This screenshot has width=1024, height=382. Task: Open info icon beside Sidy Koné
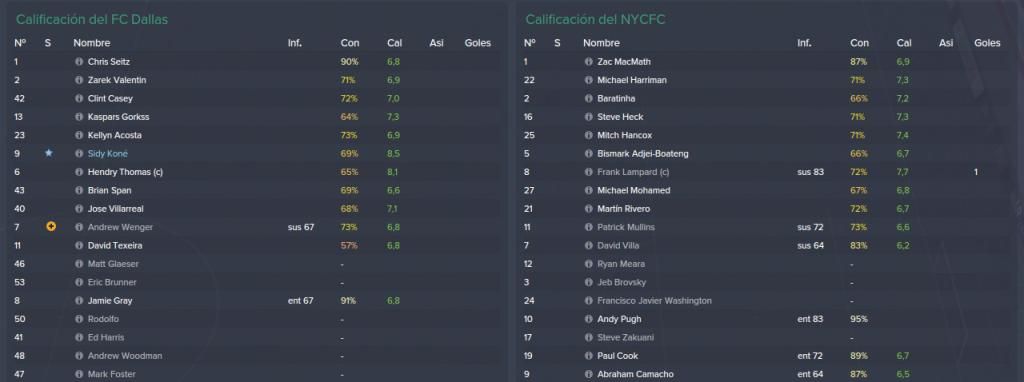click(x=79, y=154)
